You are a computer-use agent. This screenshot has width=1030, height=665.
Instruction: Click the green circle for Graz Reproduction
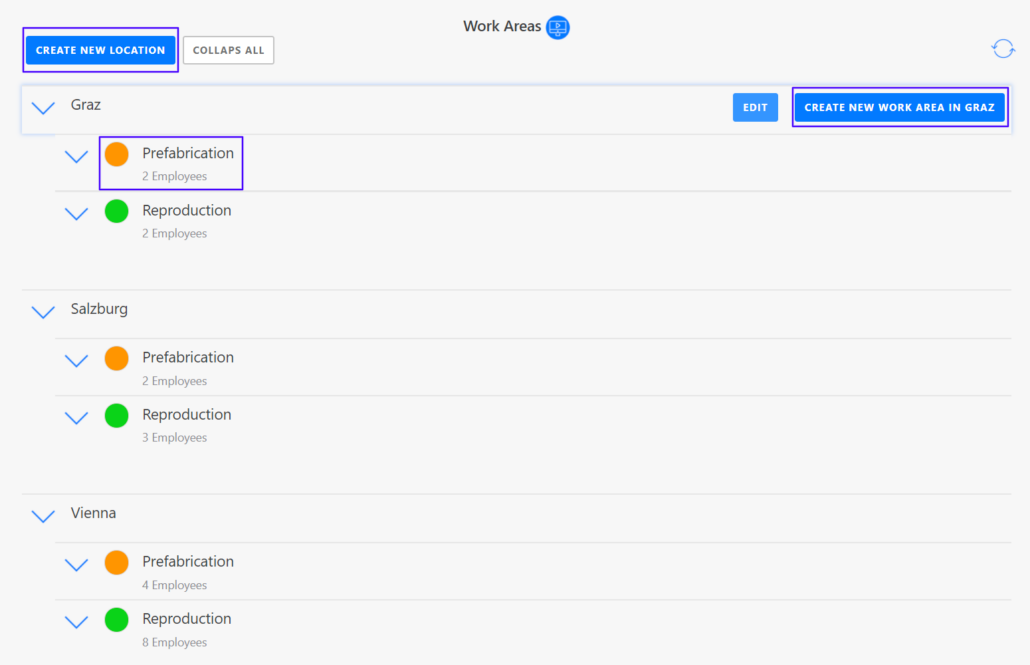tap(117, 211)
